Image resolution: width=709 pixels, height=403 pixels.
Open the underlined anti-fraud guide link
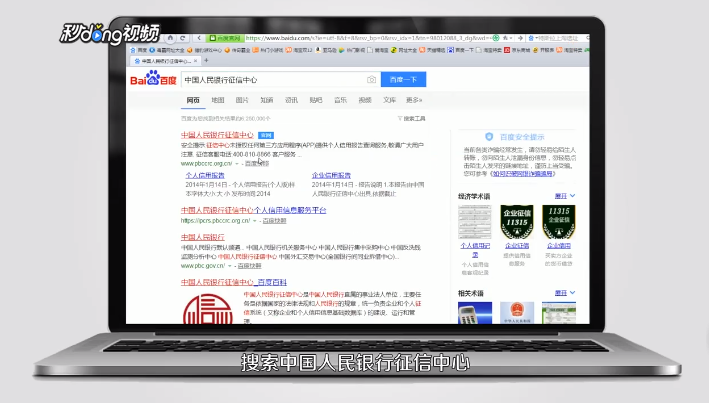pos(523,174)
